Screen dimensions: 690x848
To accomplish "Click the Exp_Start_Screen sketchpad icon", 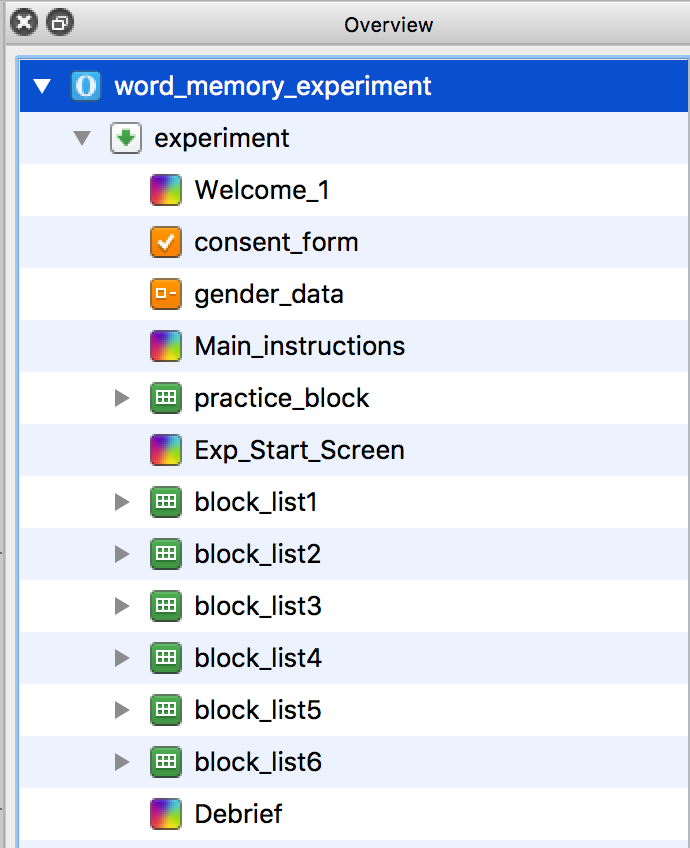I will pos(165,450).
